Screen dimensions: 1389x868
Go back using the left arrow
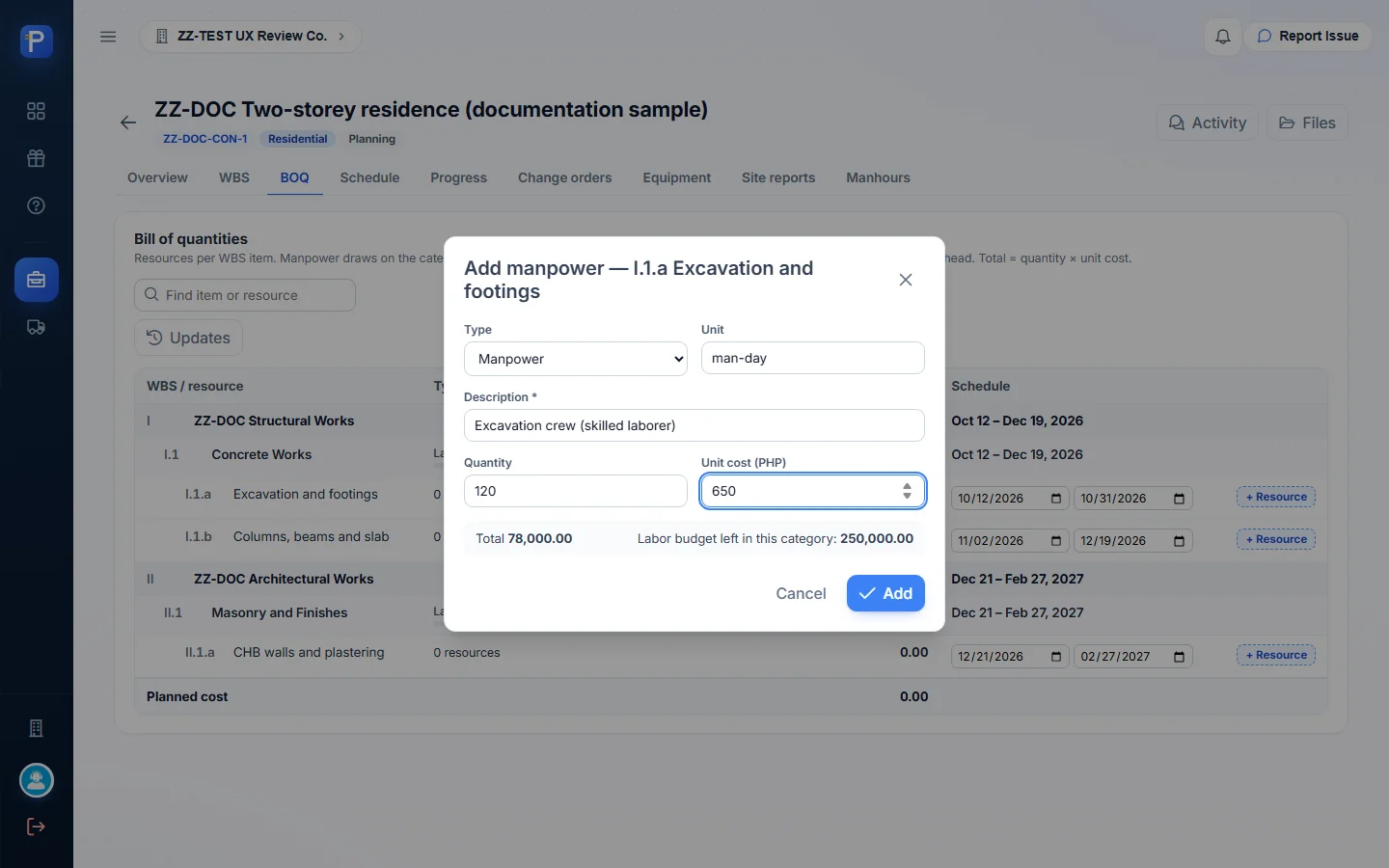coord(128,122)
